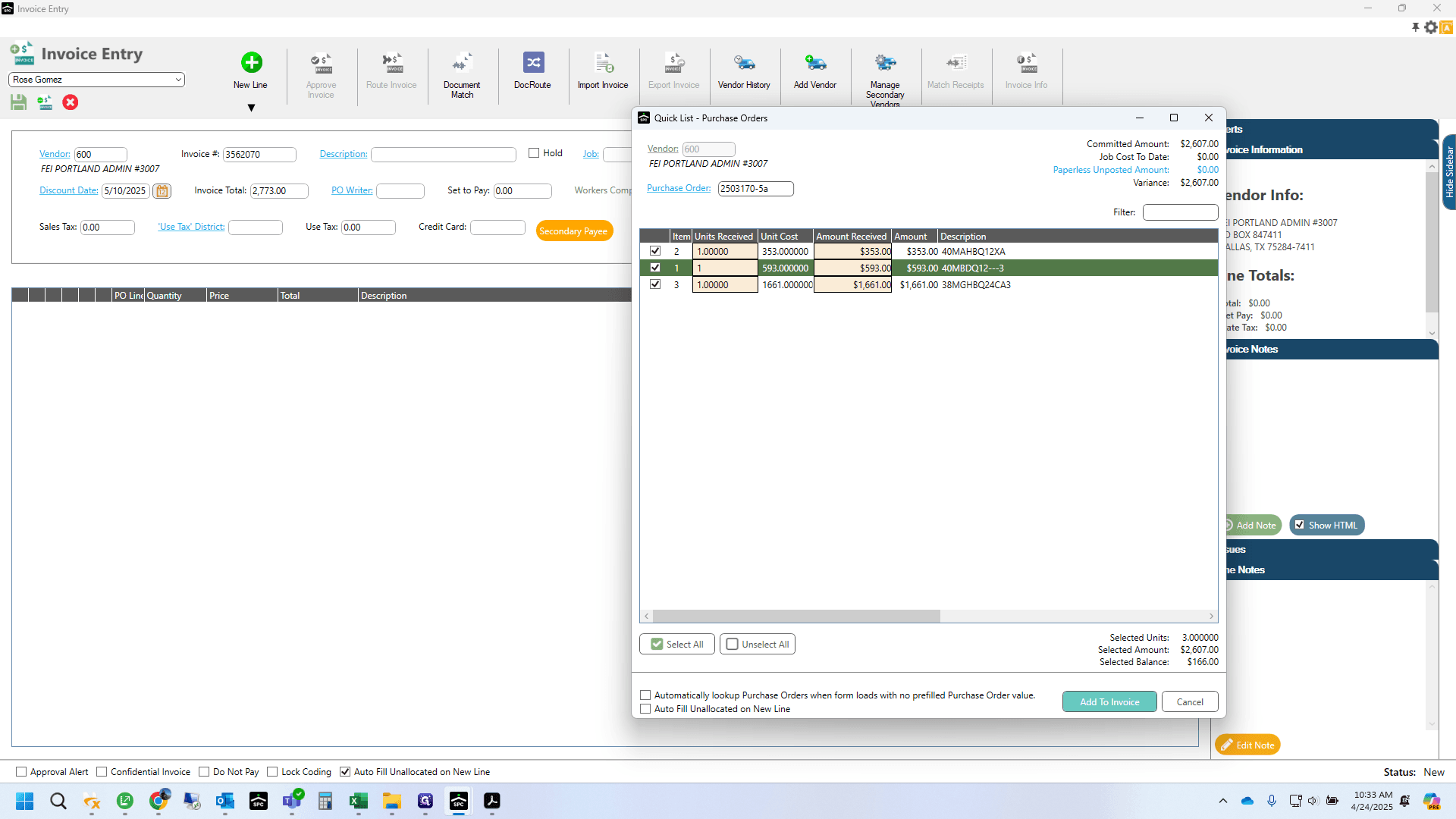Viewport: 1456px width, 819px height.
Task: Click the 'Use Tax' District link
Action: (191, 227)
